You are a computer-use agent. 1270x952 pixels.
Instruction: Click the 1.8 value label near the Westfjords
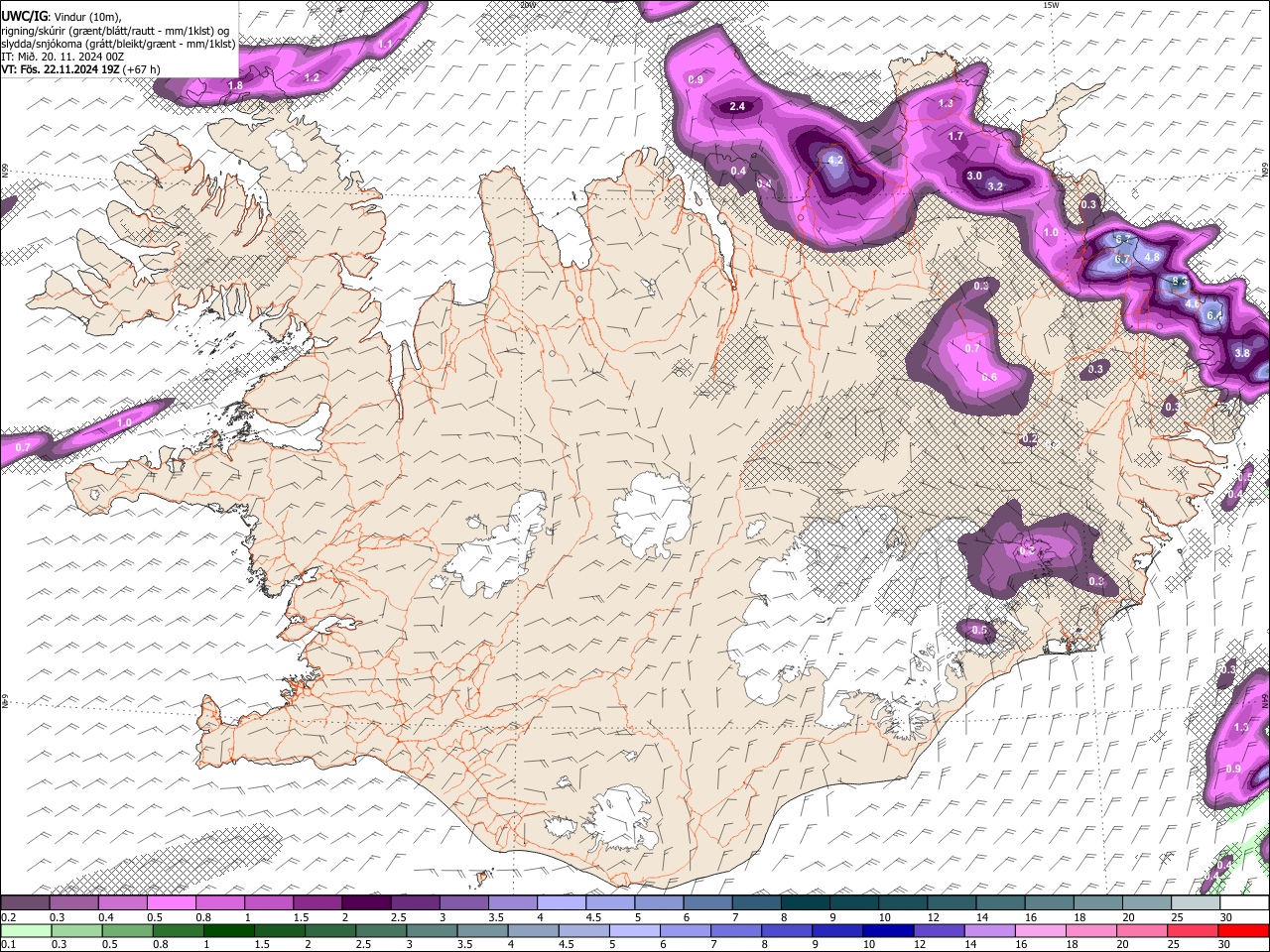(x=235, y=86)
